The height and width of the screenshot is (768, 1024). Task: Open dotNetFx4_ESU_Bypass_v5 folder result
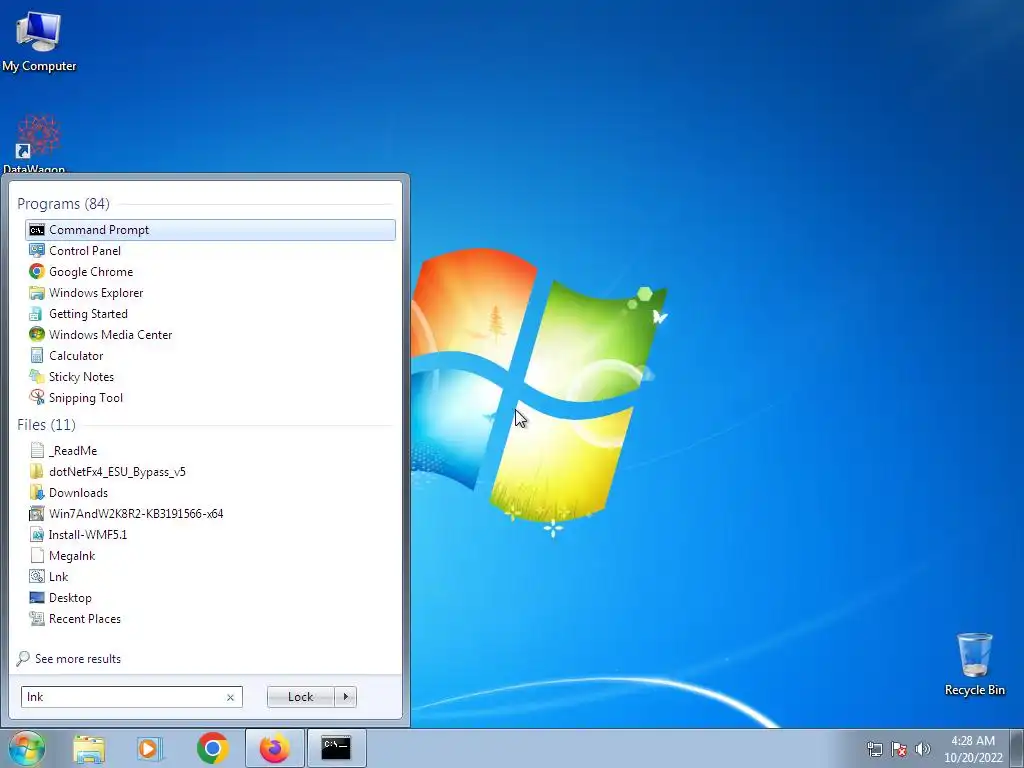click(x=210, y=472)
